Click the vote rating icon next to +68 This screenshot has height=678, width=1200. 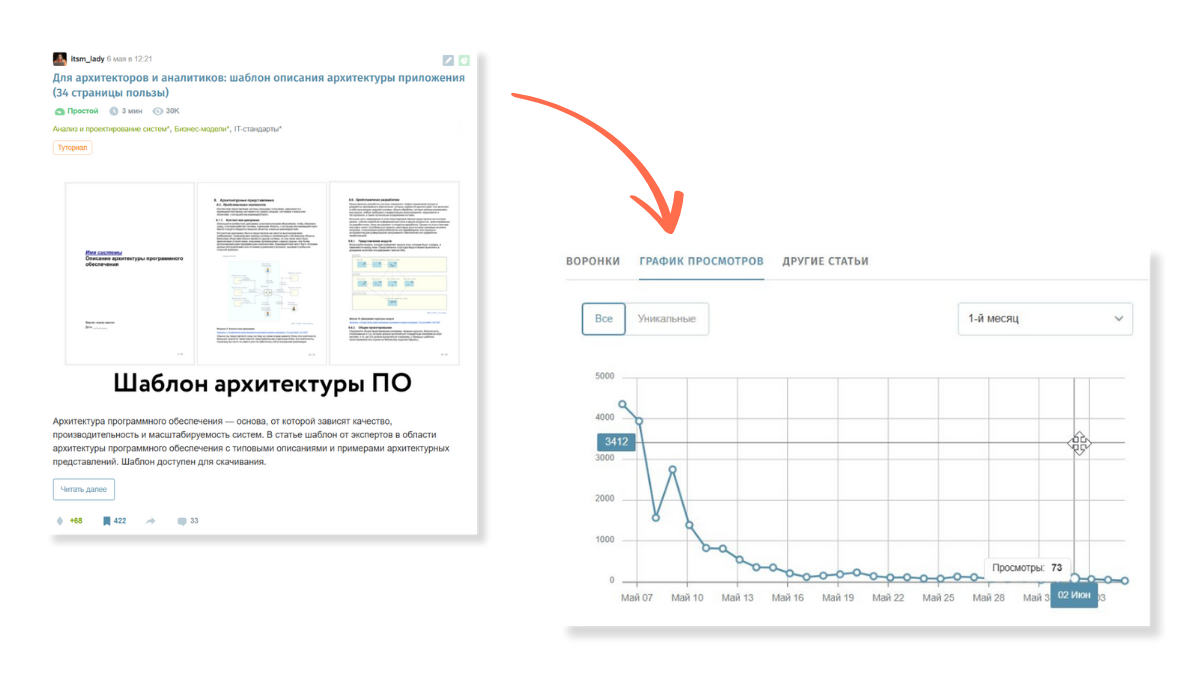click(x=60, y=521)
